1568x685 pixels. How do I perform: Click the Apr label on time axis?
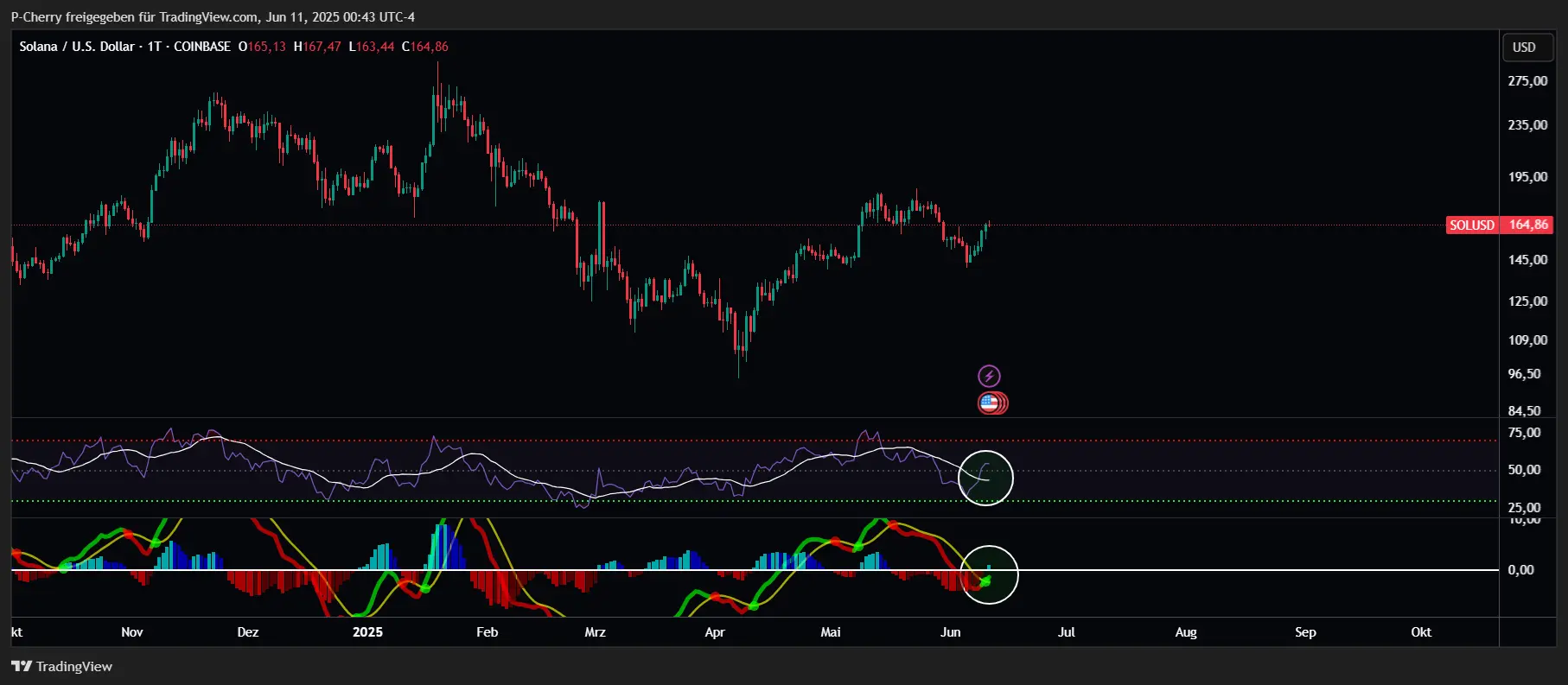click(x=715, y=632)
